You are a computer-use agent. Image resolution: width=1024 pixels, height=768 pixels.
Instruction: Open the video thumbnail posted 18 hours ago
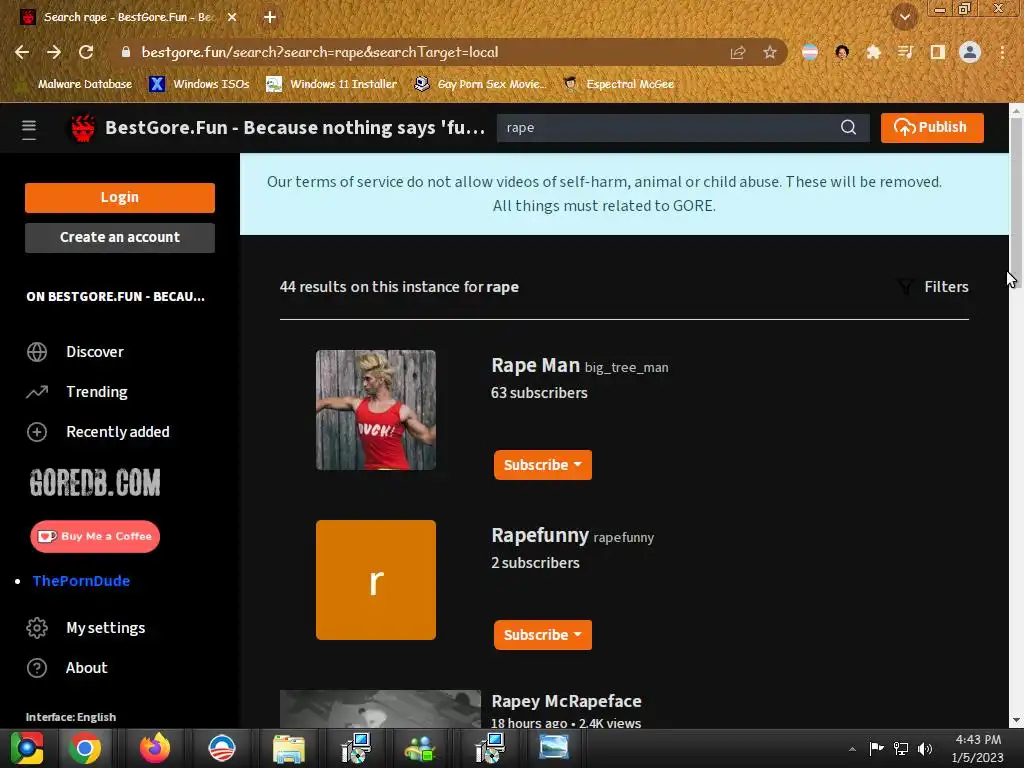(x=380, y=709)
